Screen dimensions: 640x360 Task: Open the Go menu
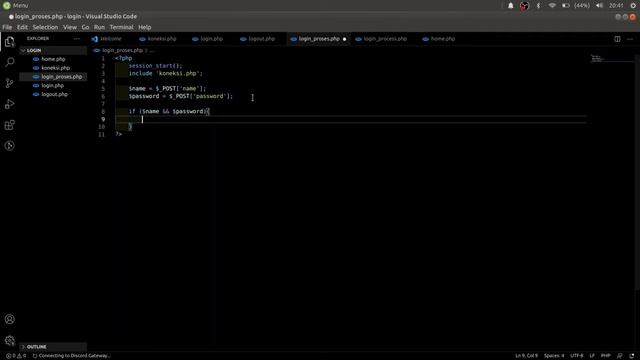coord(85,27)
